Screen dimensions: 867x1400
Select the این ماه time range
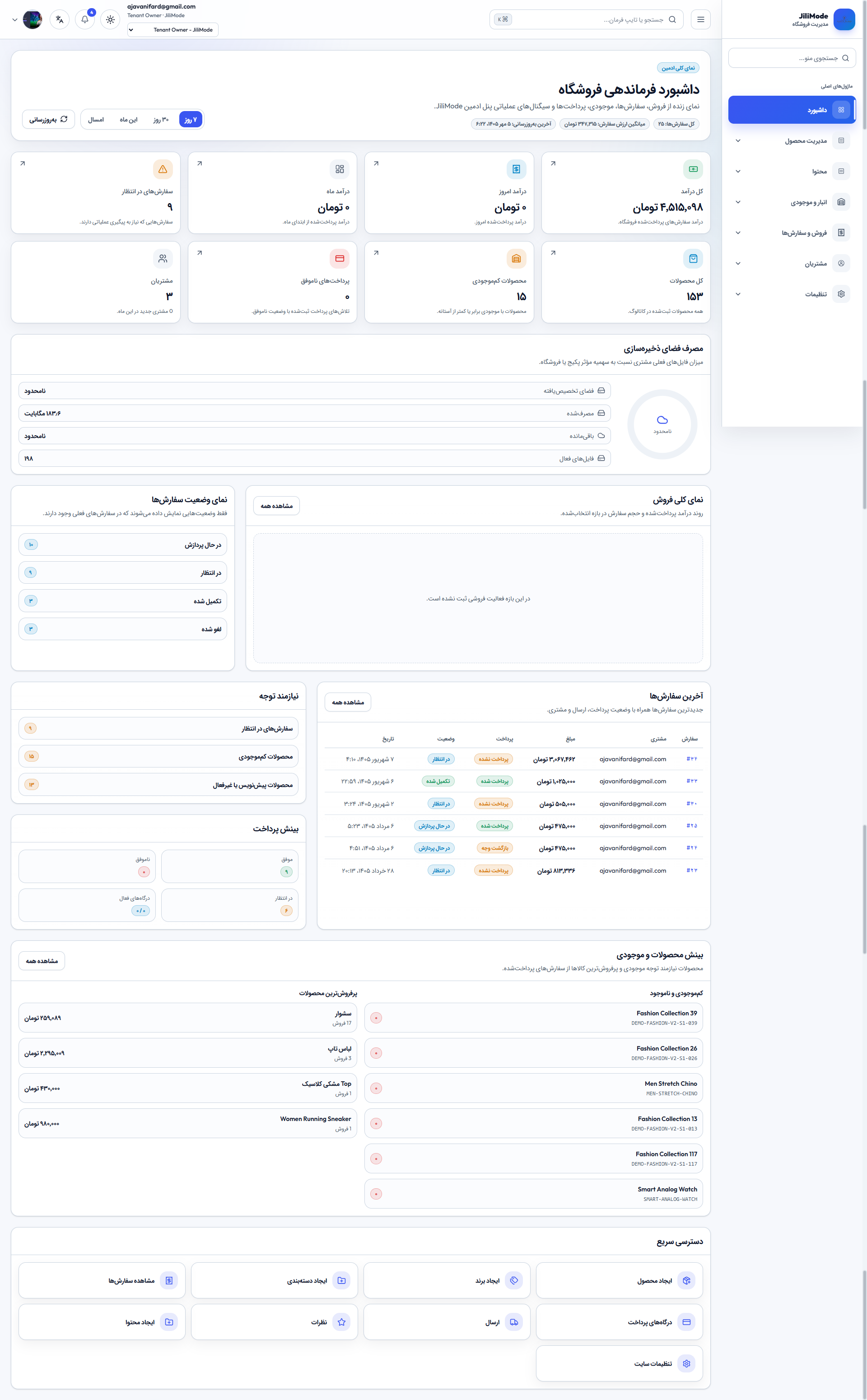128,119
